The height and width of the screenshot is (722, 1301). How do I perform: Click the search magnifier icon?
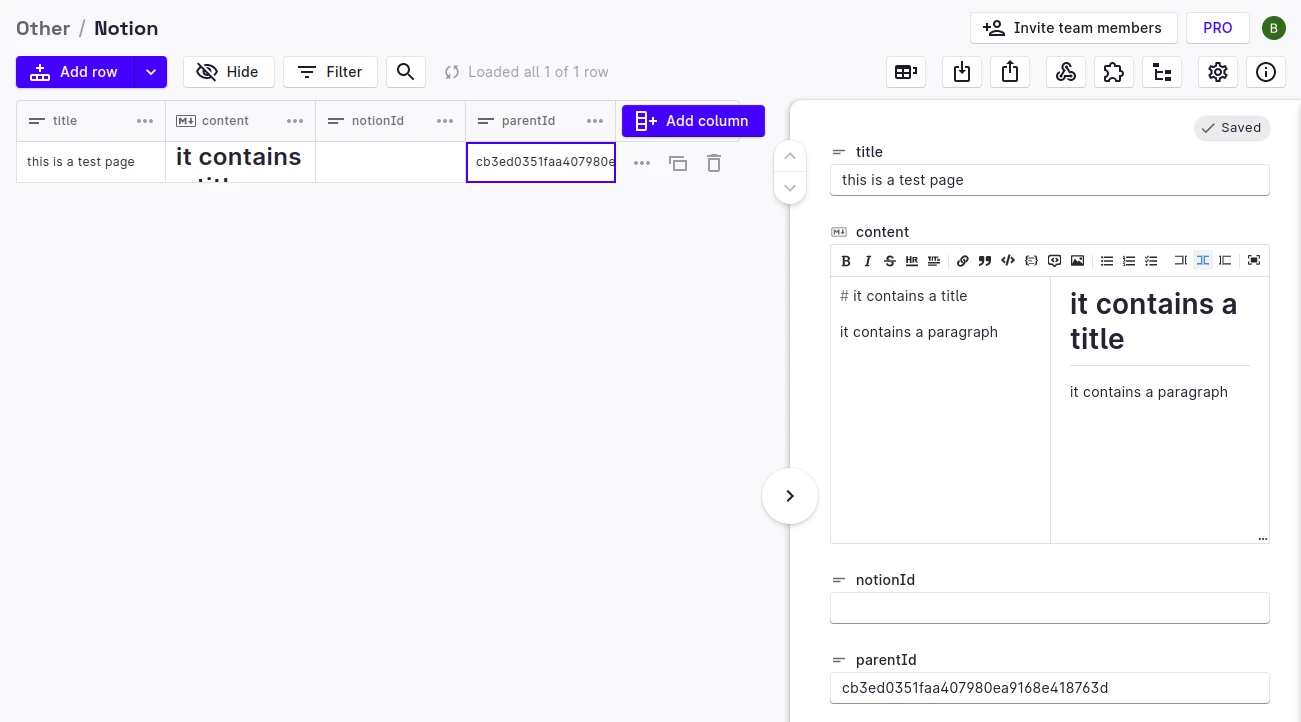click(x=406, y=72)
